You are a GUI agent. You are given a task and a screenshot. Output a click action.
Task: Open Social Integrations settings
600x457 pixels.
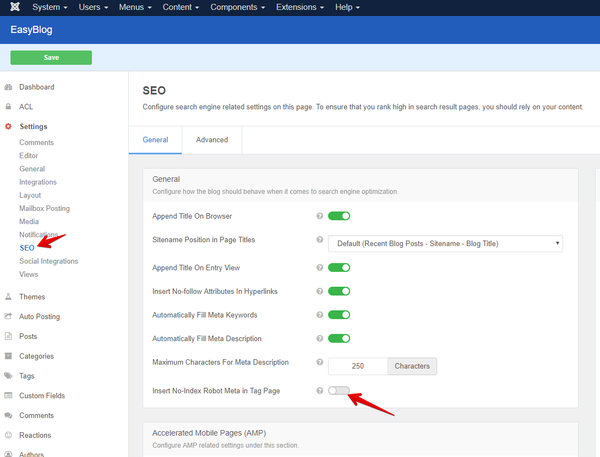click(49, 261)
